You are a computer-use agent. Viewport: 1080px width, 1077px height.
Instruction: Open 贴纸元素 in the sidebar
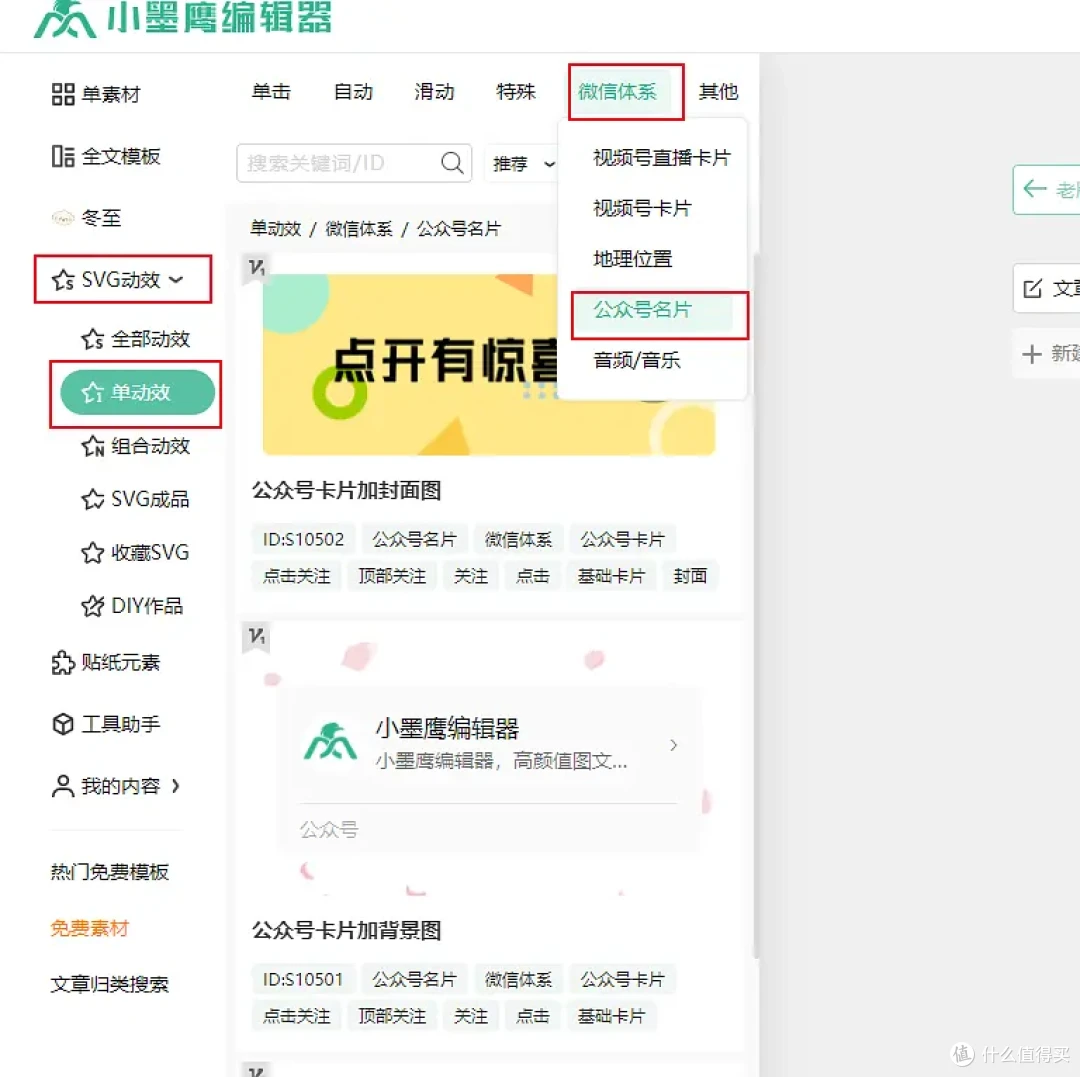pyautogui.click(x=105, y=662)
